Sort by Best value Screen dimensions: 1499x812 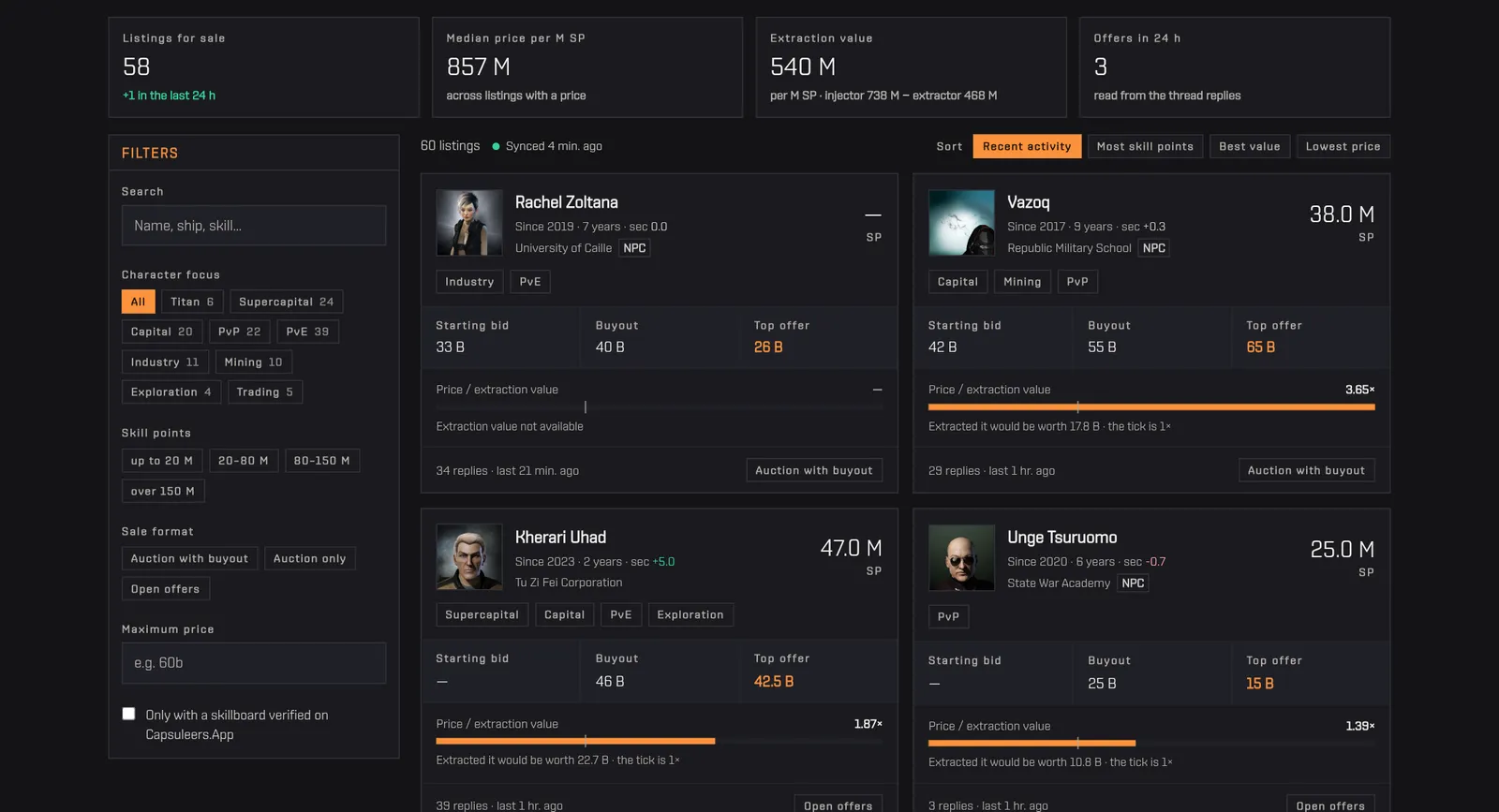point(1250,146)
